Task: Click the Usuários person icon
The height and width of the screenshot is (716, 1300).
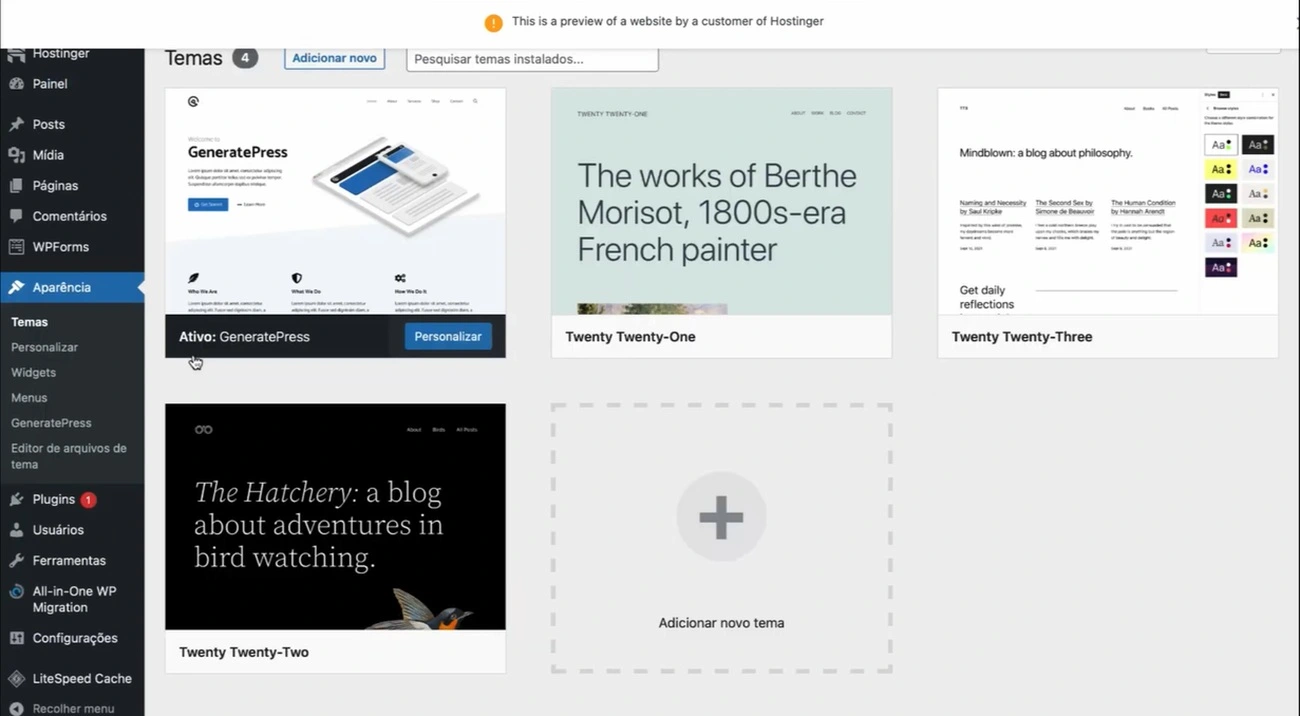Action: point(16,530)
